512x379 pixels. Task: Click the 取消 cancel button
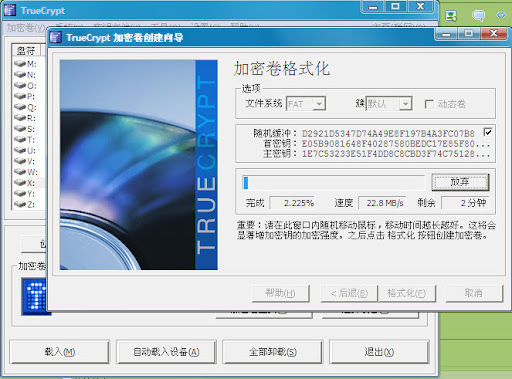[474, 293]
